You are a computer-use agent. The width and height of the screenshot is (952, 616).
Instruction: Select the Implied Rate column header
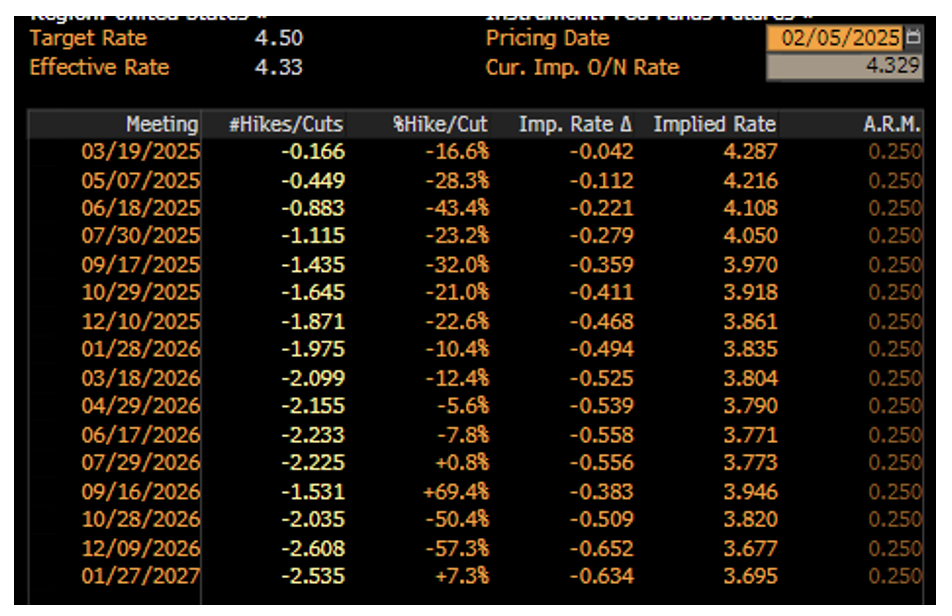click(714, 125)
